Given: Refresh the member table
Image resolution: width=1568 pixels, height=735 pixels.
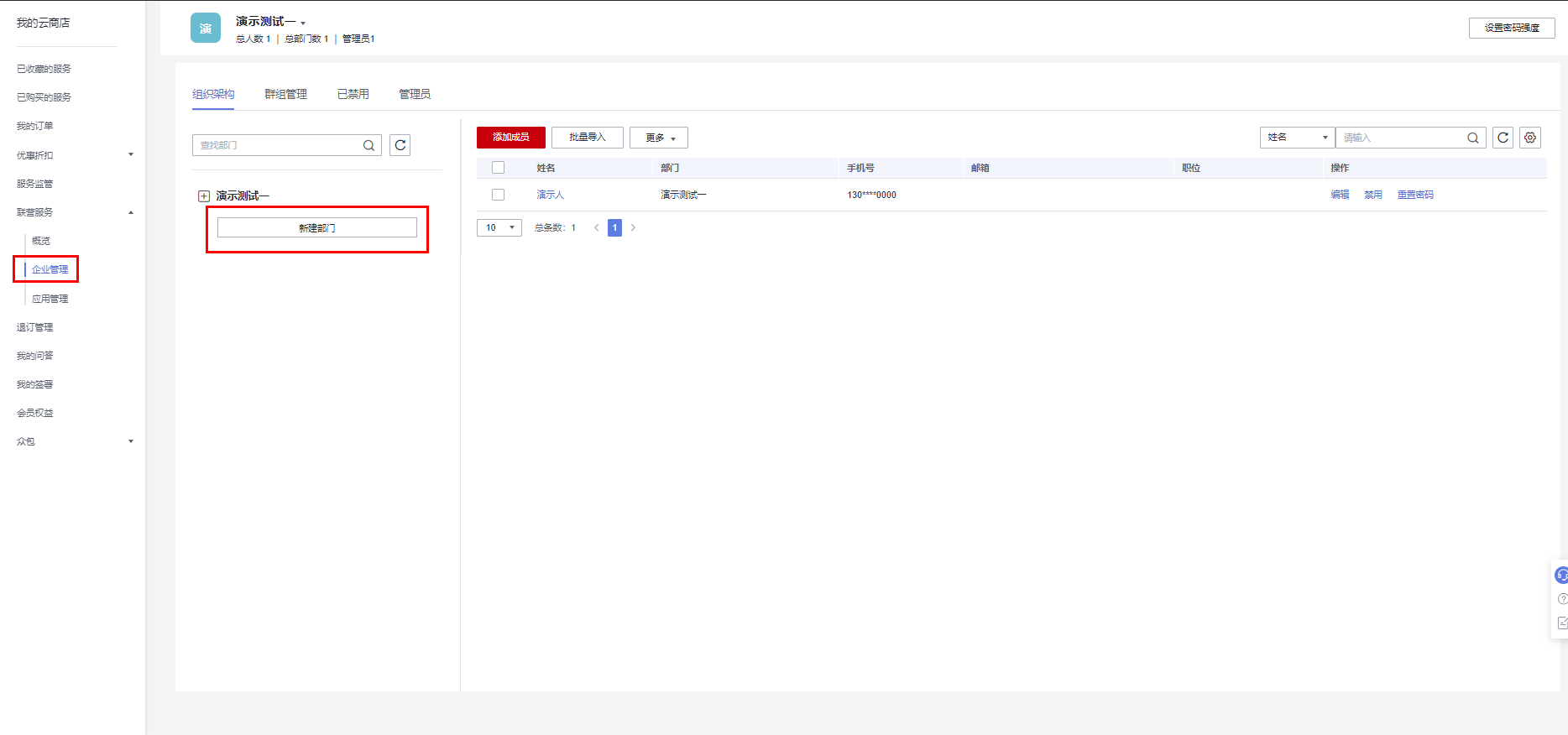Looking at the screenshot, I should point(1503,138).
